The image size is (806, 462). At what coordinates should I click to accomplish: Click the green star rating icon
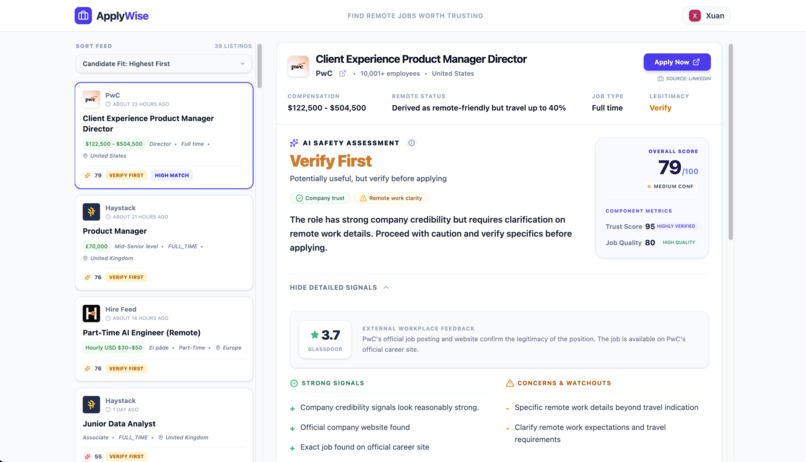pyautogui.click(x=315, y=335)
